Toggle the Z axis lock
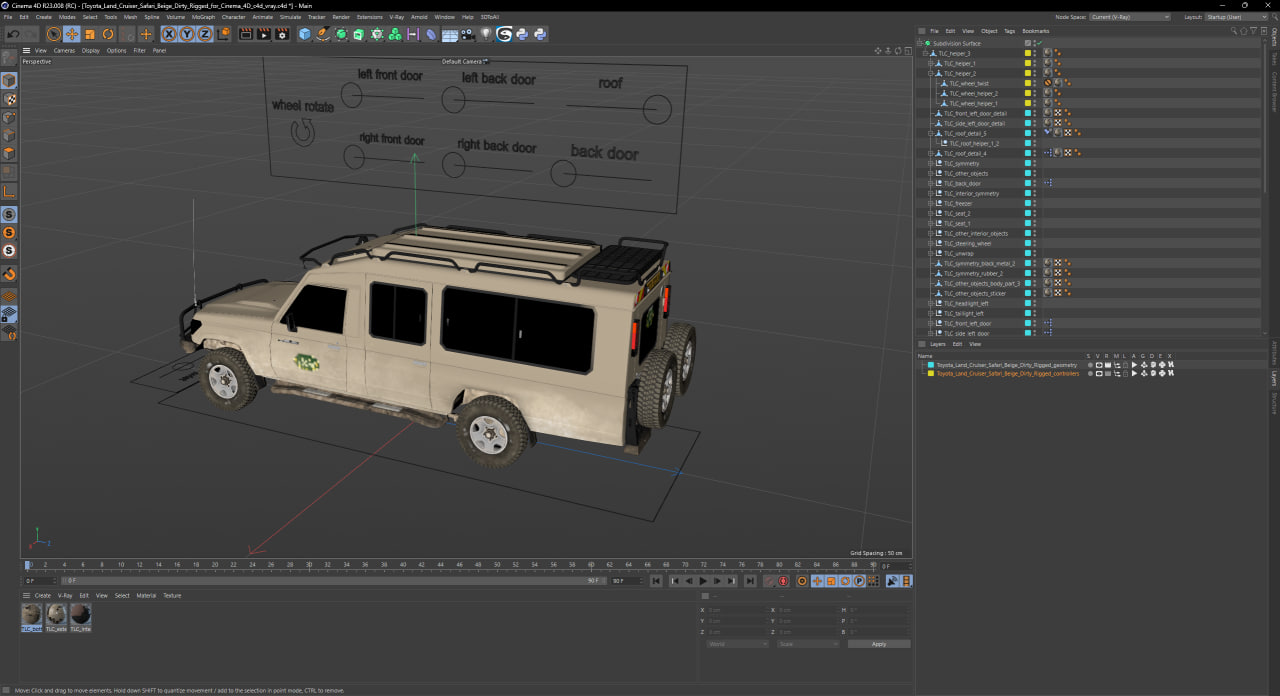The height and width of the screenshot is (696, 1280). click(x=205, y=34)
